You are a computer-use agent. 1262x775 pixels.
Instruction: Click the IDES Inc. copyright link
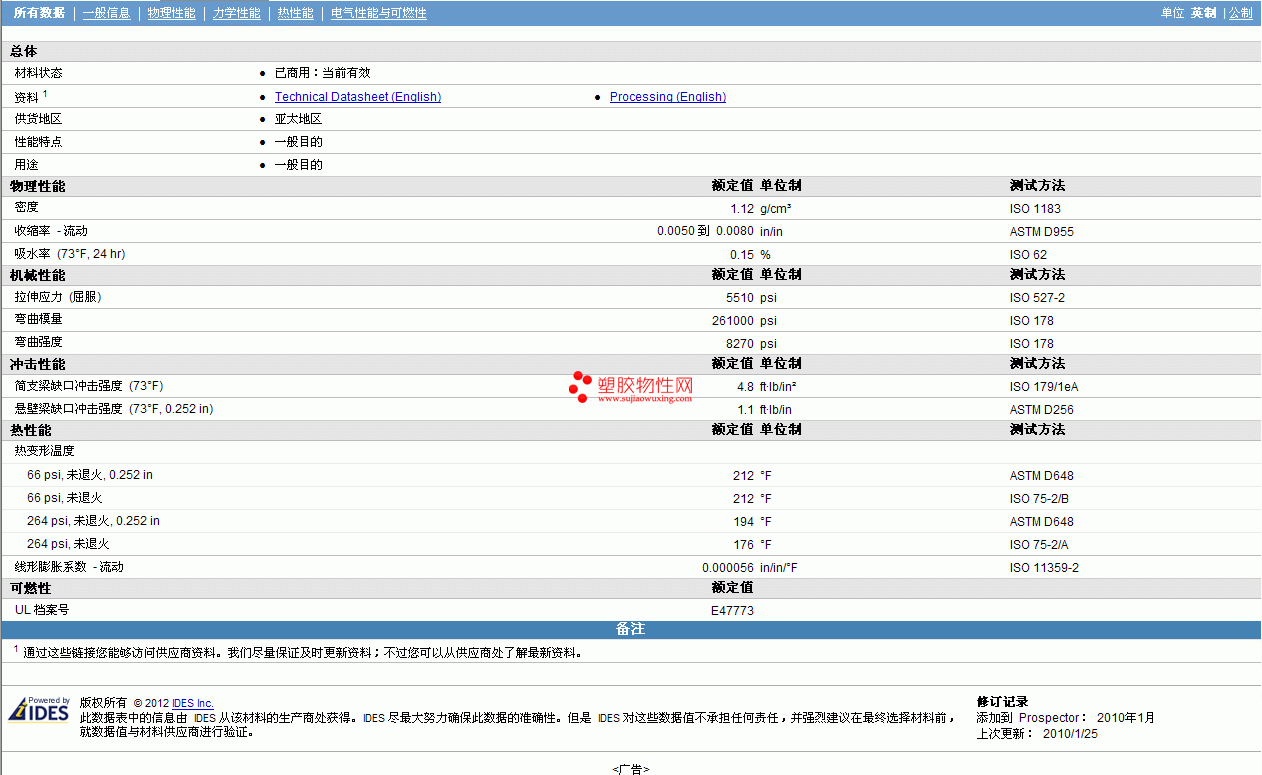(x=193, y=703)
